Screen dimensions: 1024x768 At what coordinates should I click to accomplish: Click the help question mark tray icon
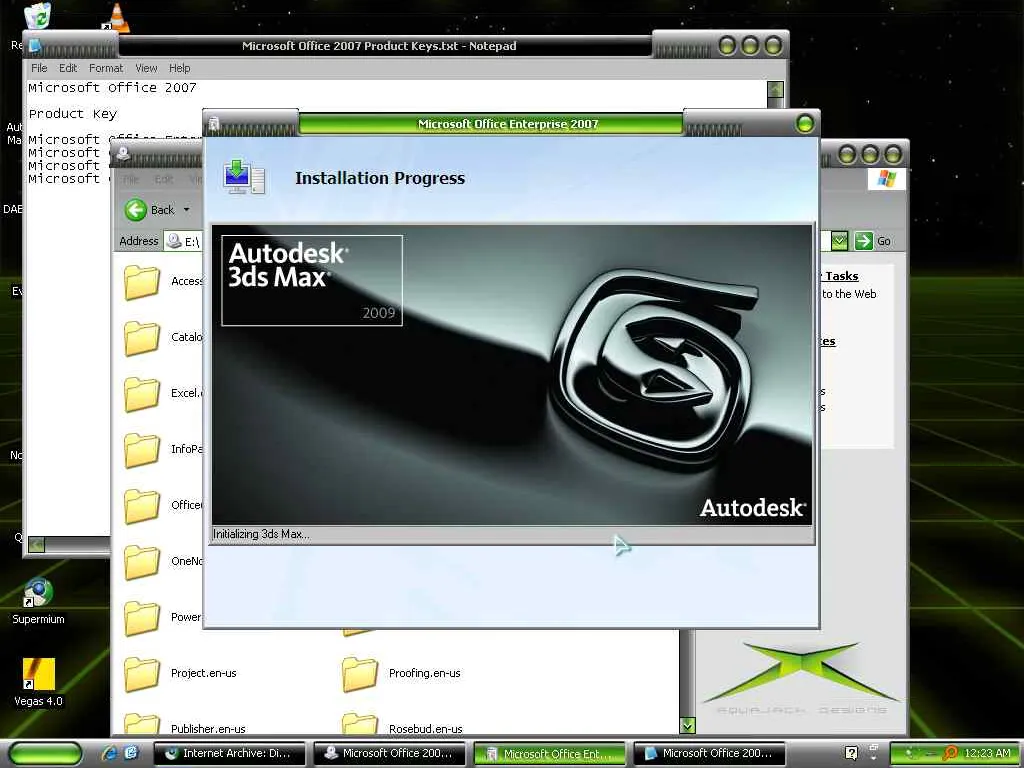852,753
